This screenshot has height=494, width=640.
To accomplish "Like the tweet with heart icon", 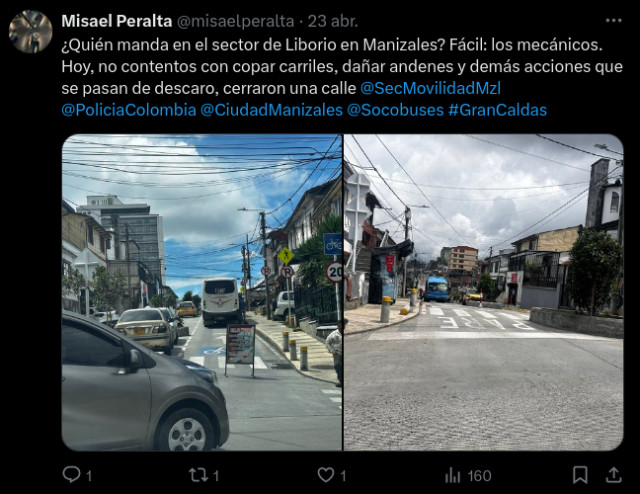I will click(326, 475).
